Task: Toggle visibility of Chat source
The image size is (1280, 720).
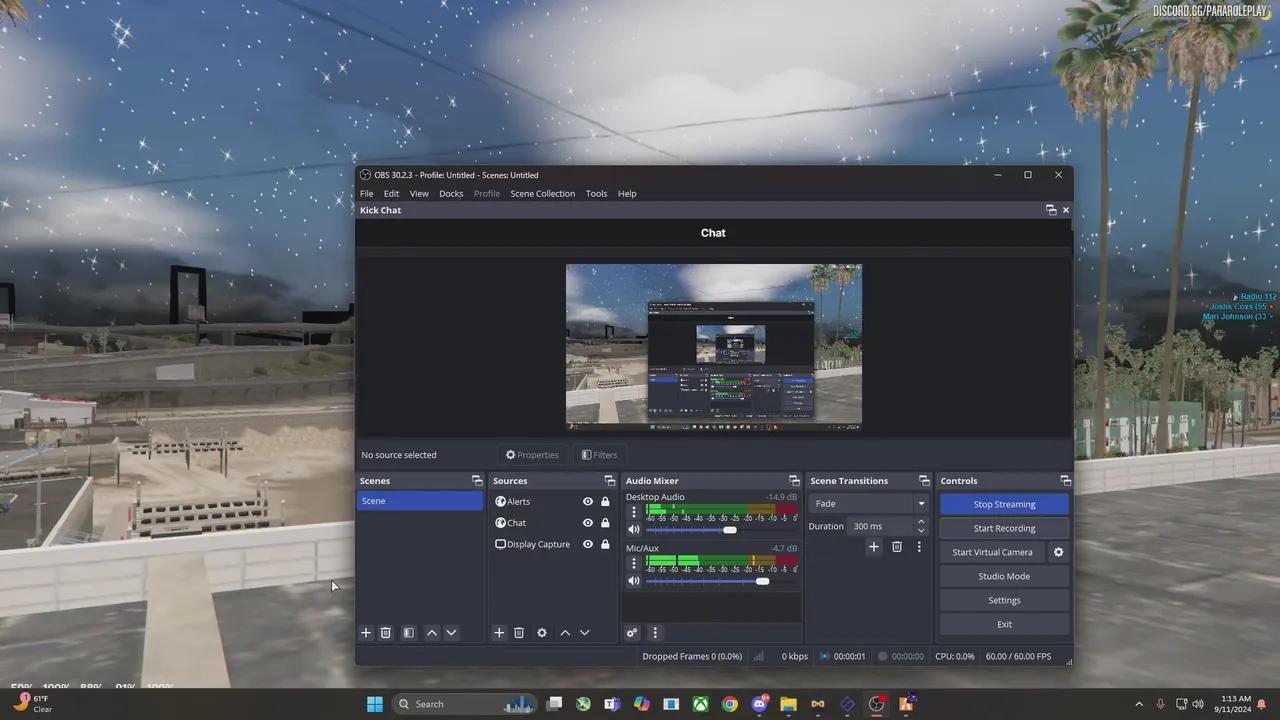Action: (588, 523)
